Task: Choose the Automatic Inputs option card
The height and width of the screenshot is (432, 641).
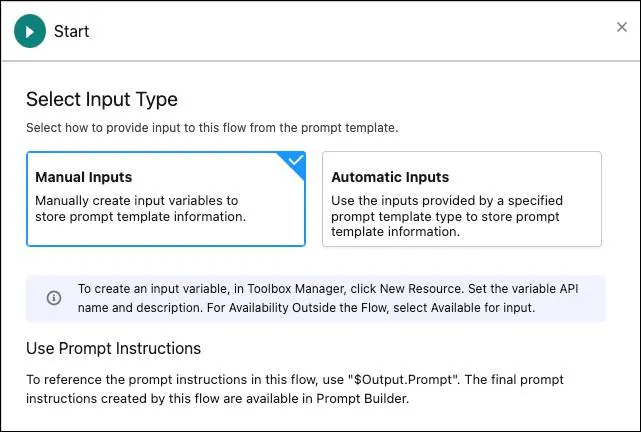Action: pos(462,199)
